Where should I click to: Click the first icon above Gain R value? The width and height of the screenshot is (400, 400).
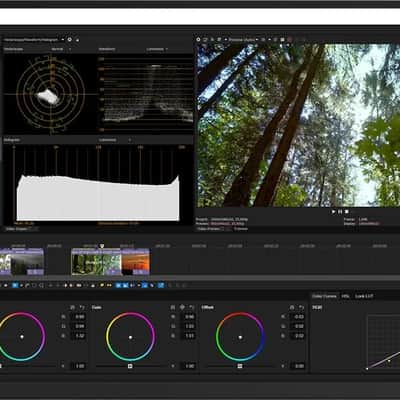click(173, 307)
